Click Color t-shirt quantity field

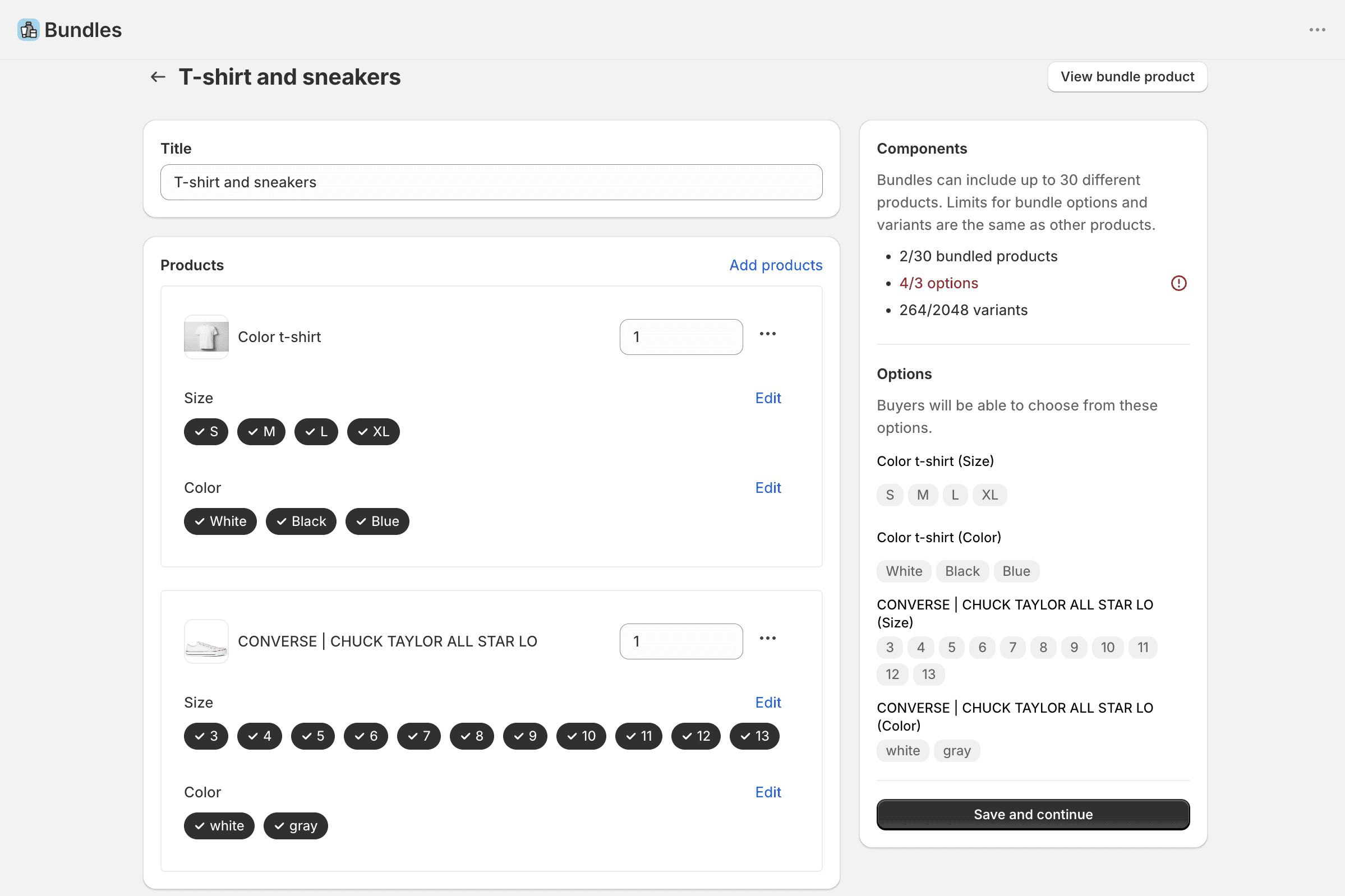[681, 336]
